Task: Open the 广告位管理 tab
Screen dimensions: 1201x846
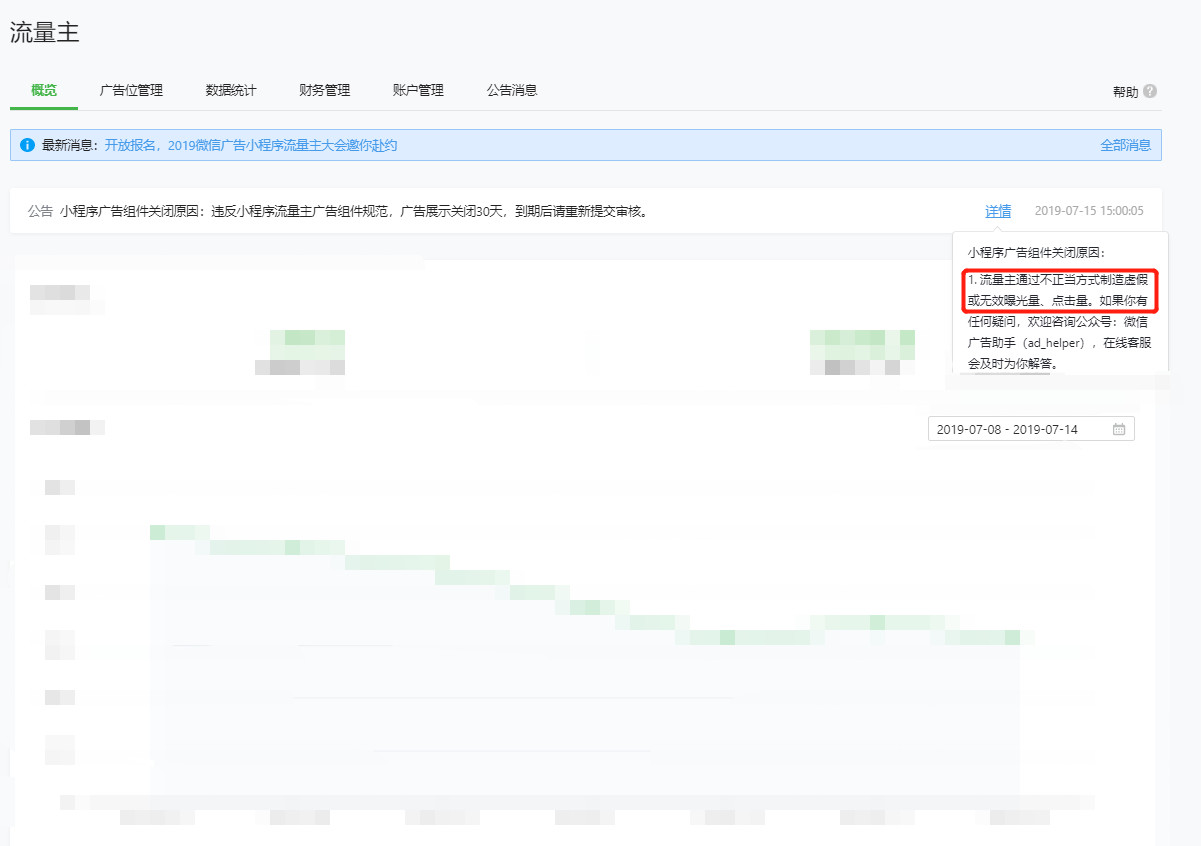Action: pyautogui.click(x=131, y=90)
